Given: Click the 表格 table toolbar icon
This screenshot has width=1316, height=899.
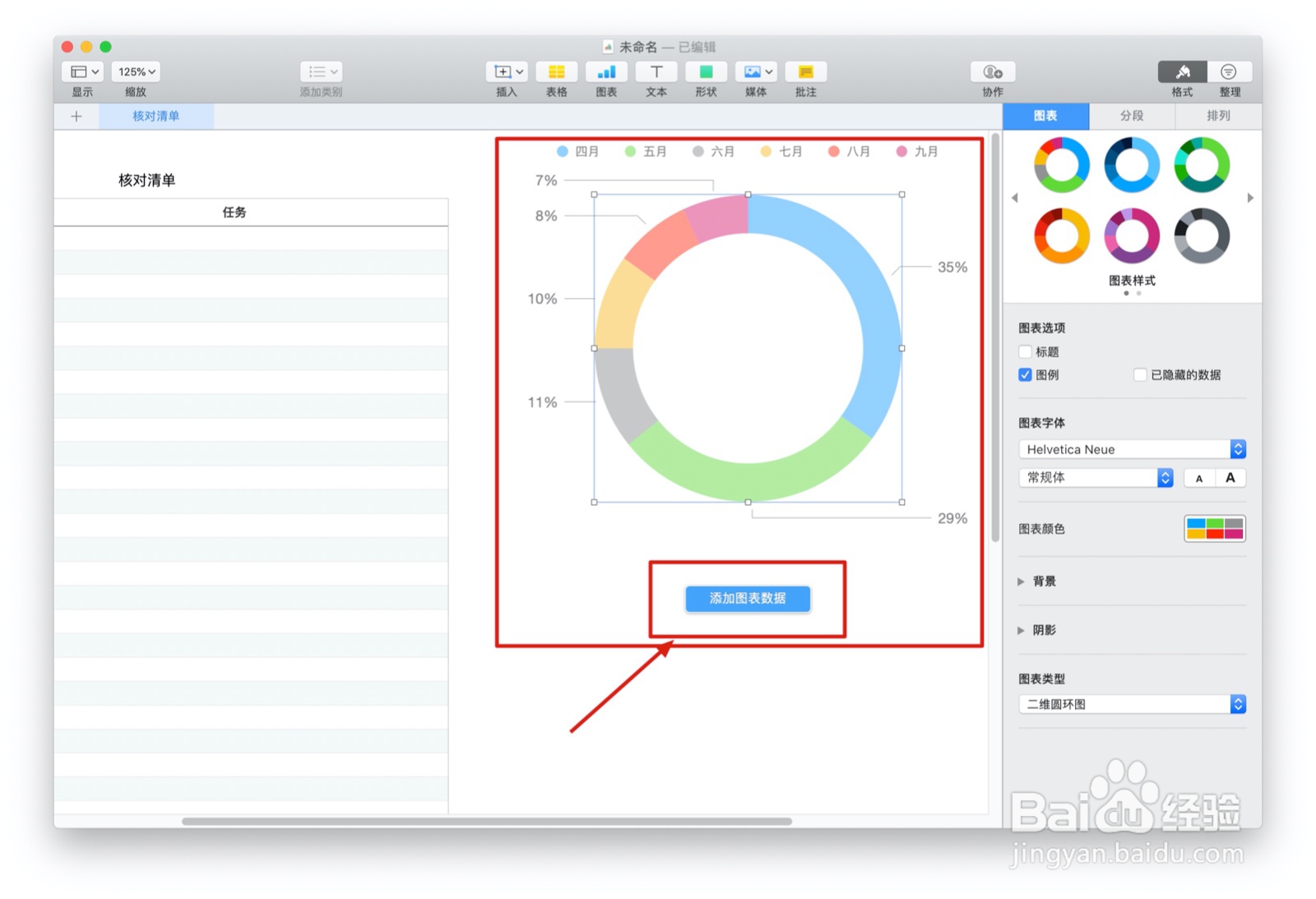Looking at the screenshot, I should pyautogui.click(x=557, y=72).
